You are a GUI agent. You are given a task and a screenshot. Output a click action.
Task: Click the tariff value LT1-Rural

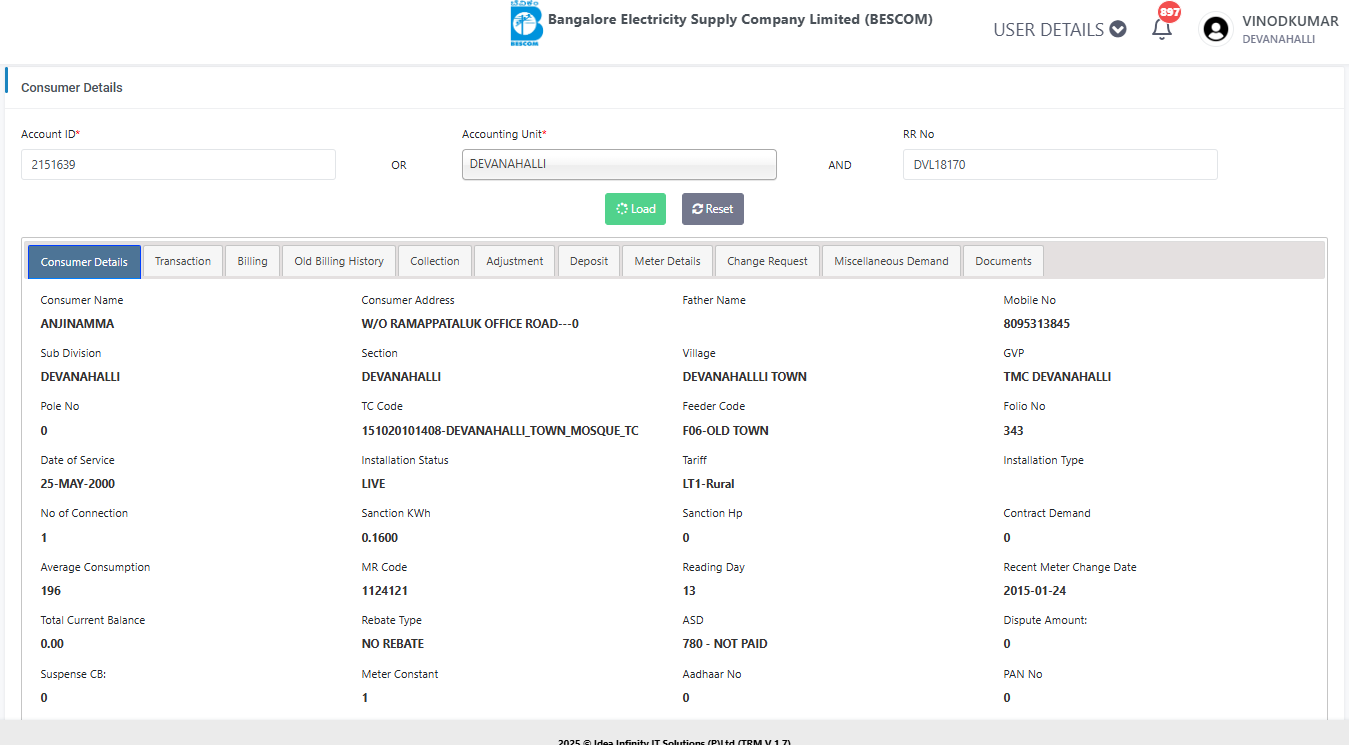[x=708, y=484]
